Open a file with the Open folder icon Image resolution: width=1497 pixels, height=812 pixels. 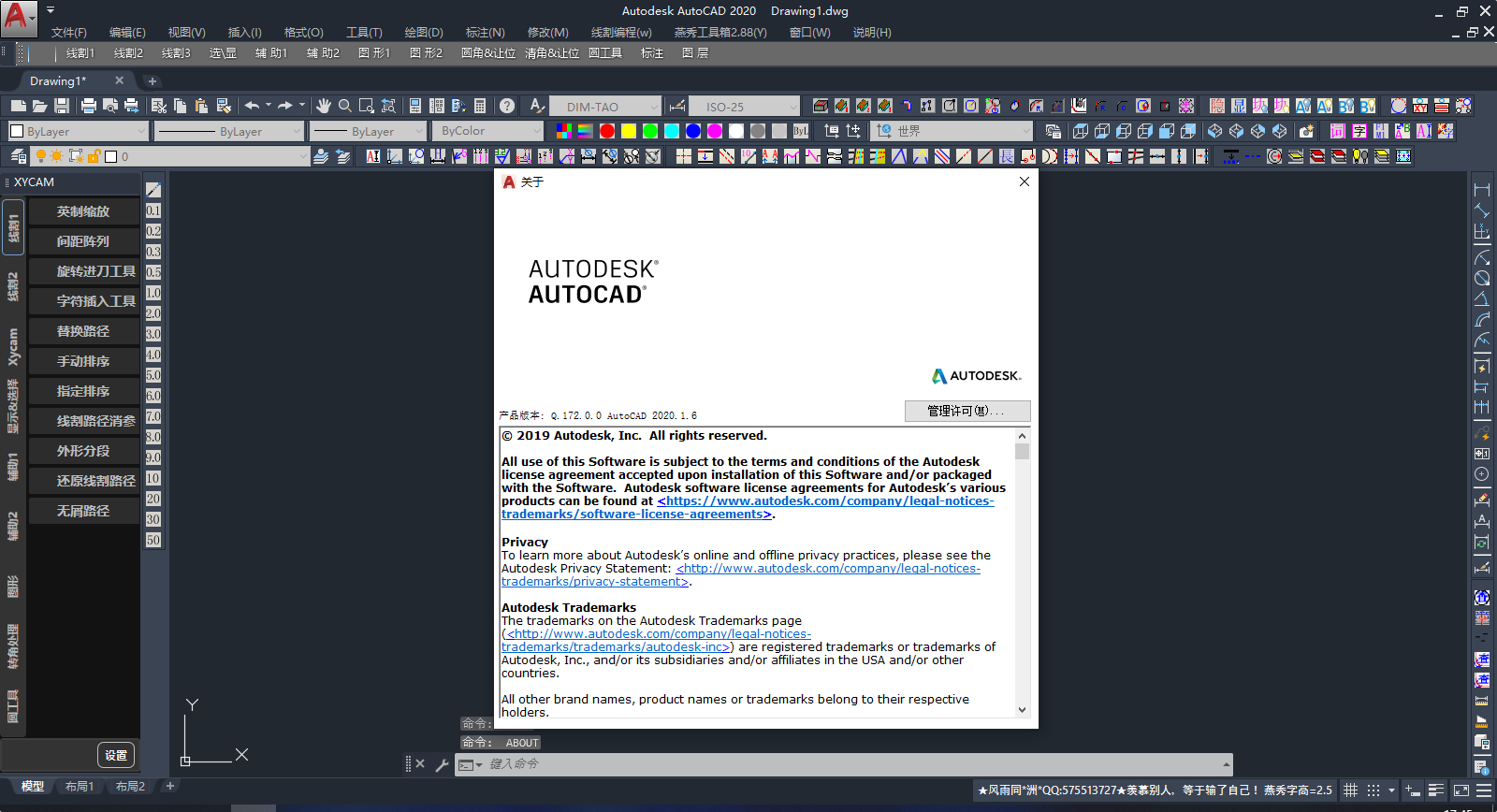39,106
